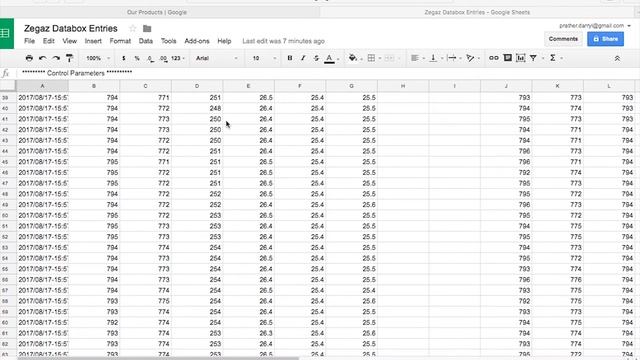
Task: Toggle the filter
Action: (533, 58)
